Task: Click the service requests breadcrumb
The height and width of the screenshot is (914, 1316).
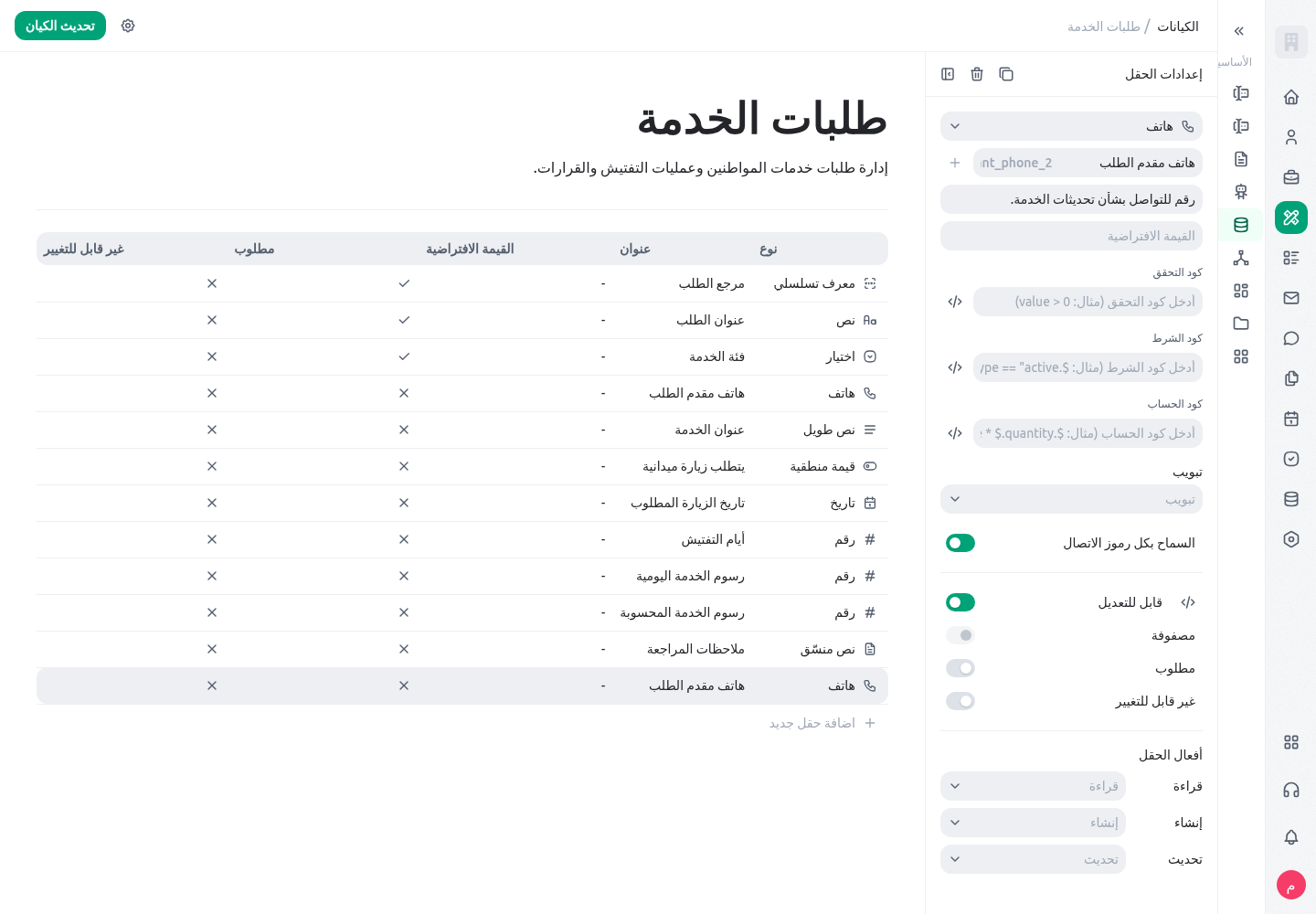Action: 1104,27
